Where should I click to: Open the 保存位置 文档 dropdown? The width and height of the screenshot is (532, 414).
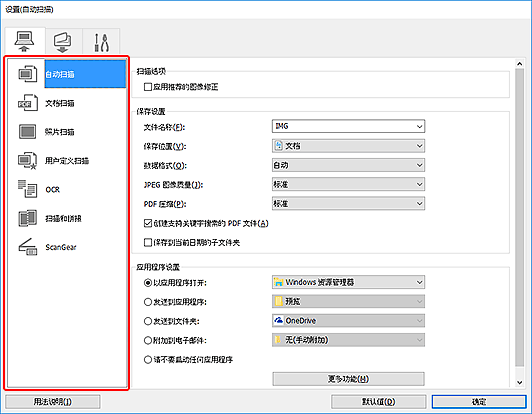click(348, 146)
